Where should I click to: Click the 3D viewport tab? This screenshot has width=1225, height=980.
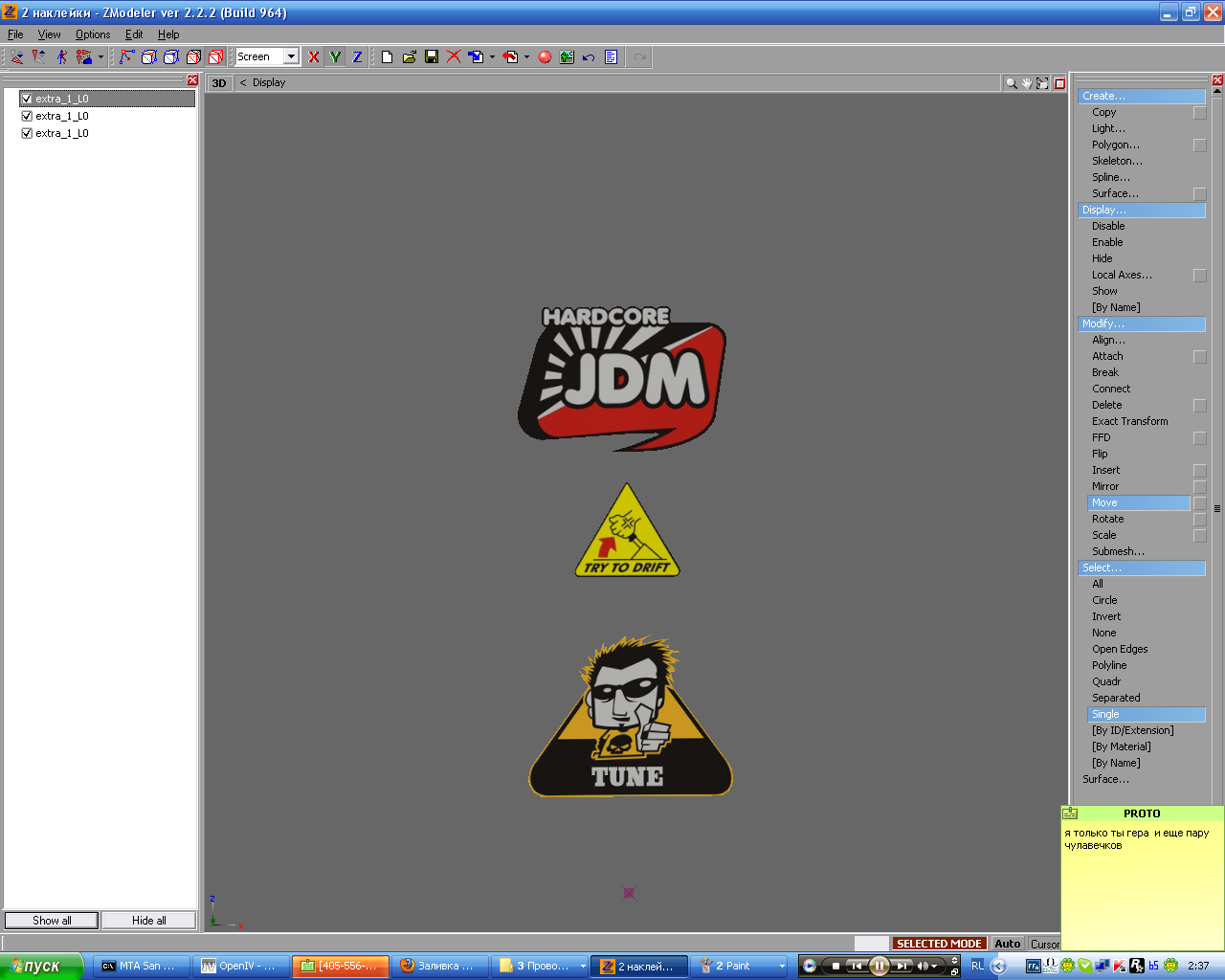219,83
